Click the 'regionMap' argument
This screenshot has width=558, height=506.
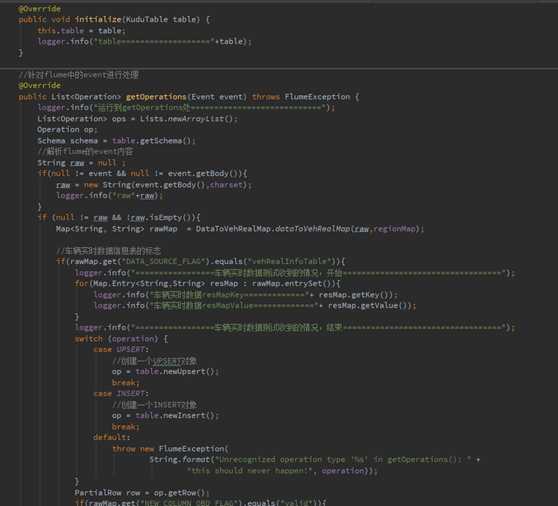[394, 229]
